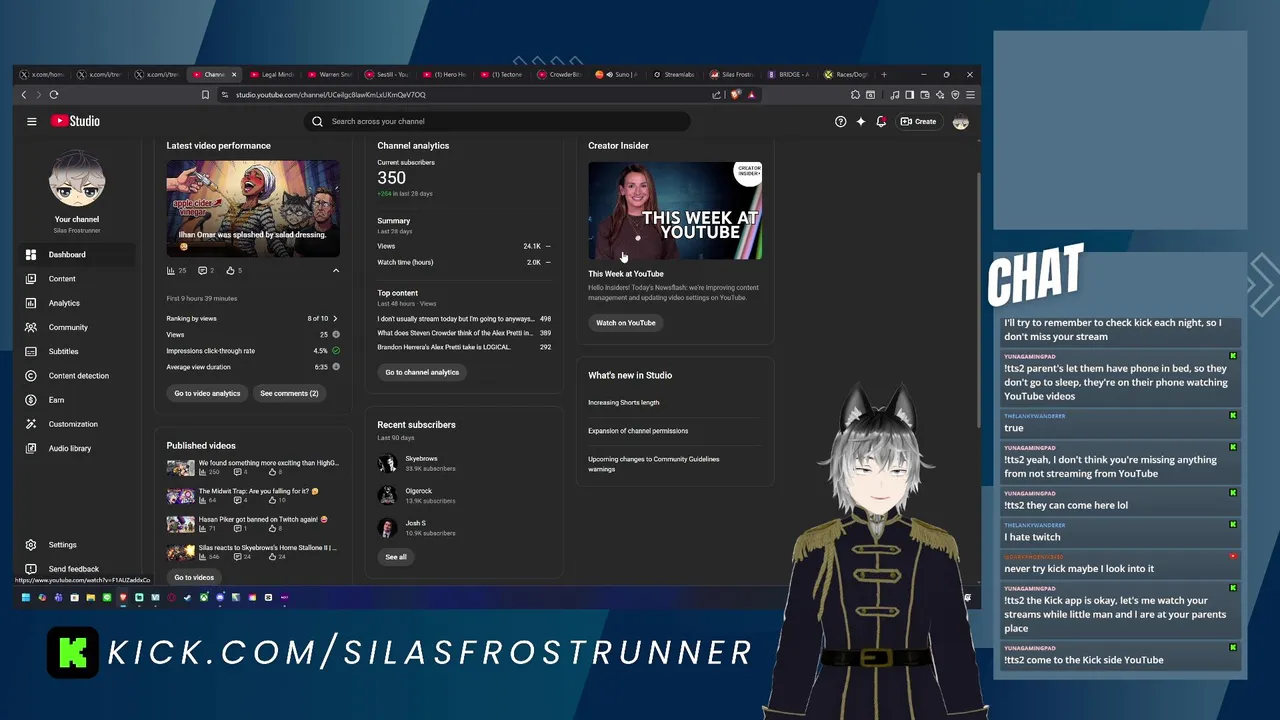This screenshot has width=1280, height=720.
Task: Click the bookmark icon beside address bar
Action: (x=205, y=95)
